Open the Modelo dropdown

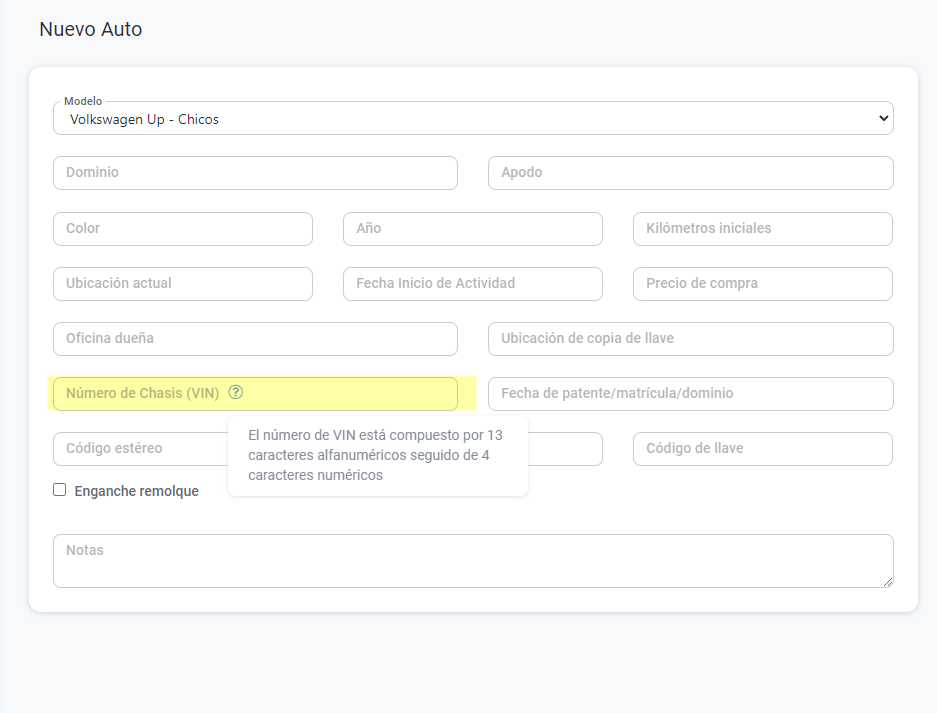(472, 119)
